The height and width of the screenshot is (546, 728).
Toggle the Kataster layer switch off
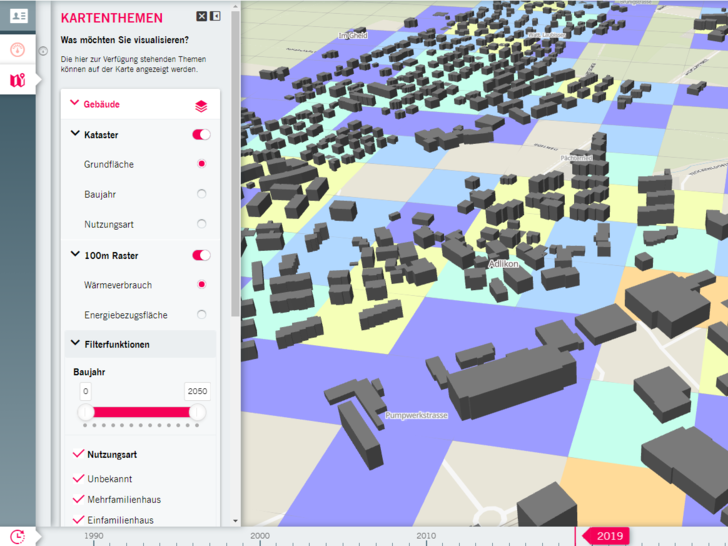click(201, 135)
